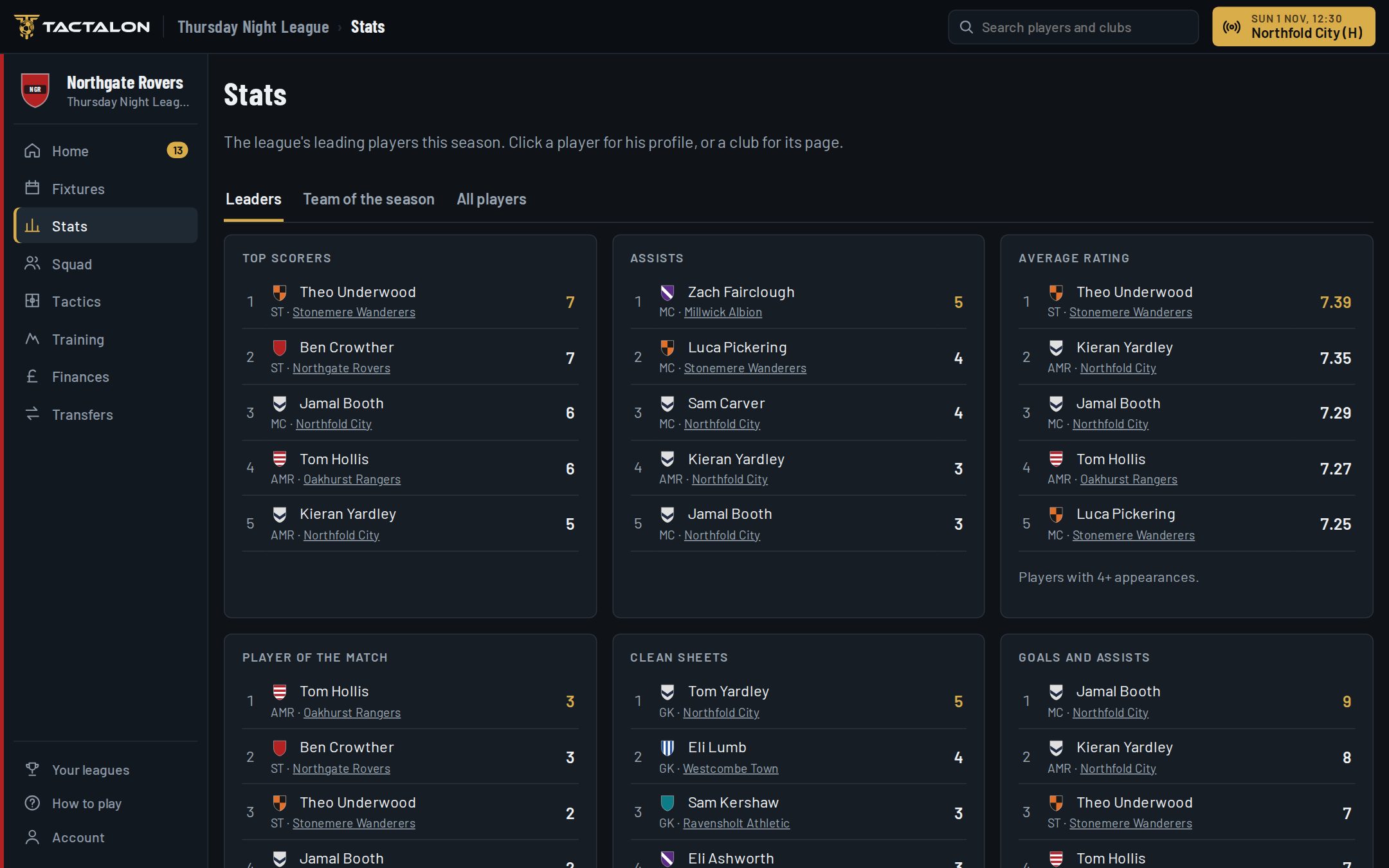Screen dimensions: 1389x868
Task: Open Sam Kershaw's profile in Clean Sheets
Action: pyautogui.click(x=733, y=803)
